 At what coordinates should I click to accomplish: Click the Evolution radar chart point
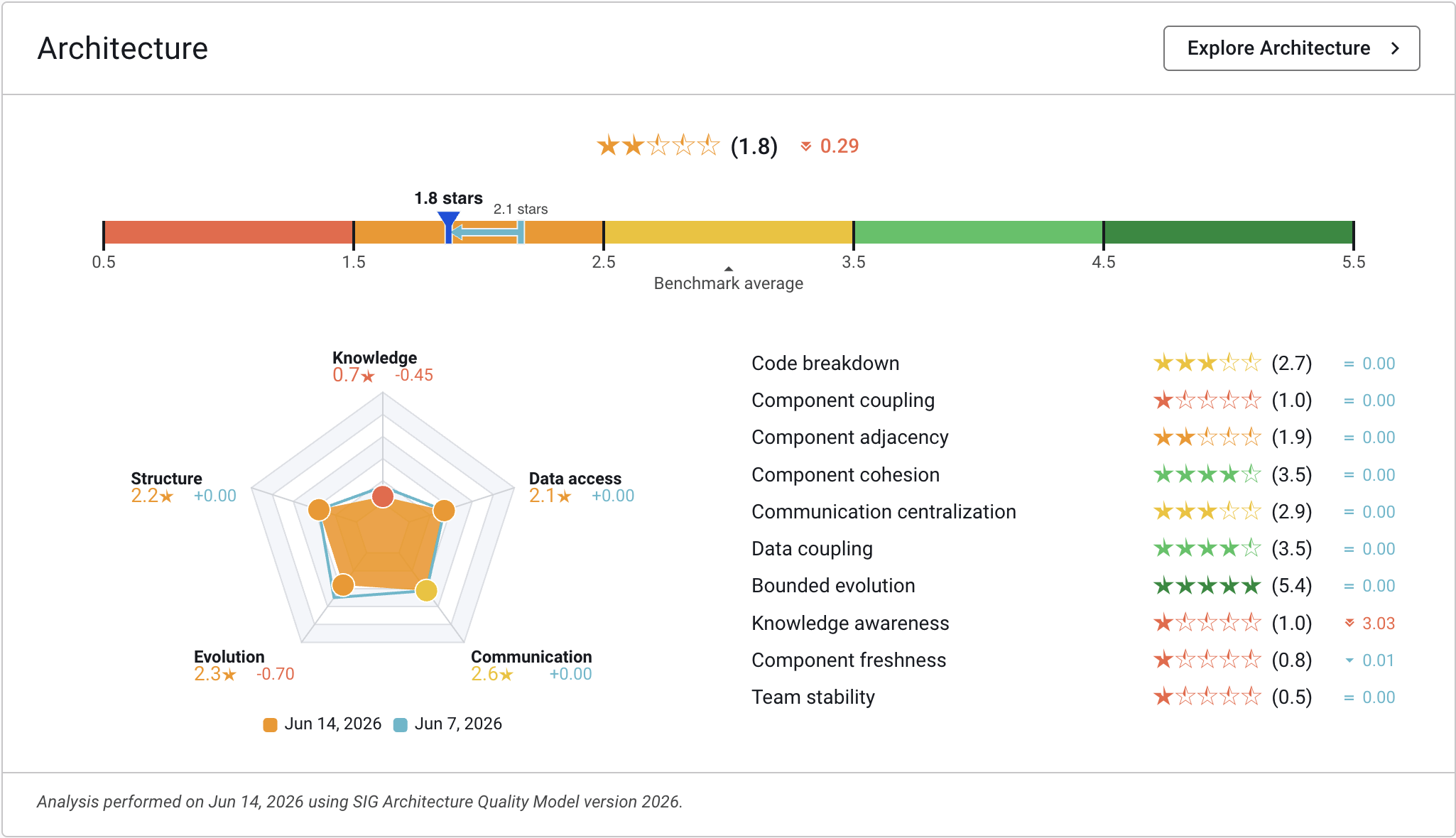(x=343, y=585)
